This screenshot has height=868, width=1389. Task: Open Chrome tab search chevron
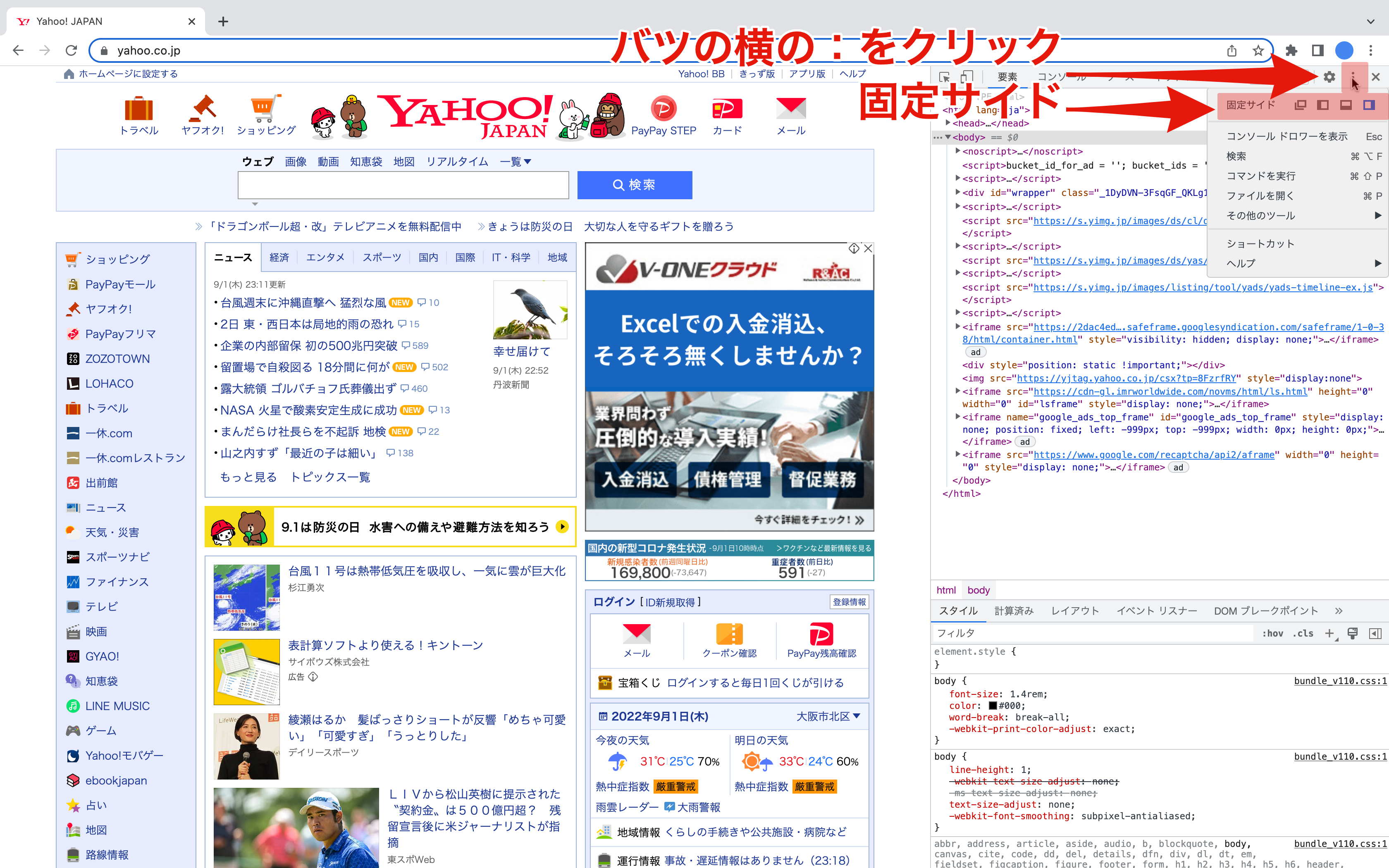(x=1371, y=21)
